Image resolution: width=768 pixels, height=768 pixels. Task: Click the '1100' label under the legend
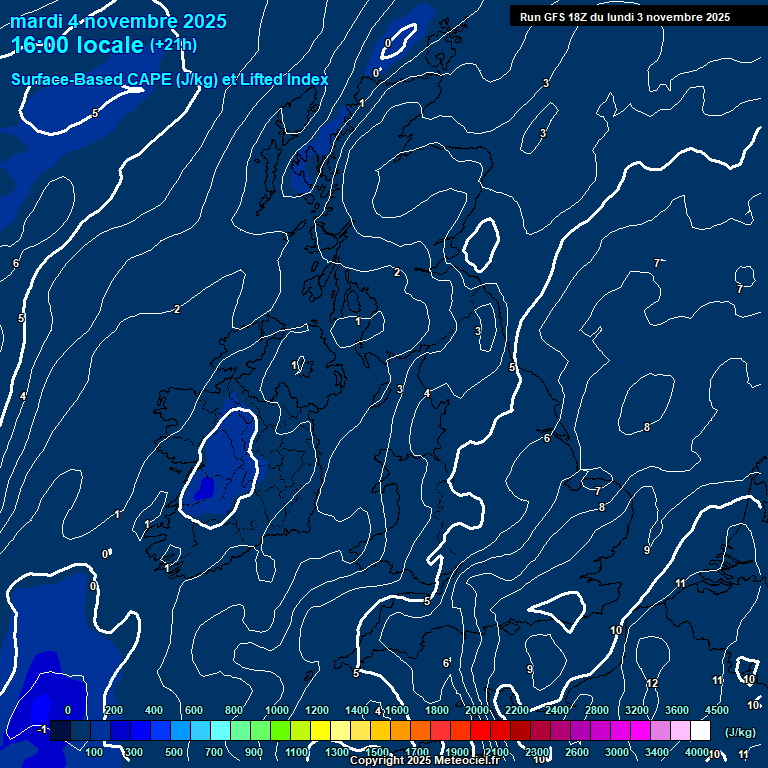pyautogui.click(x=297, y=752)
